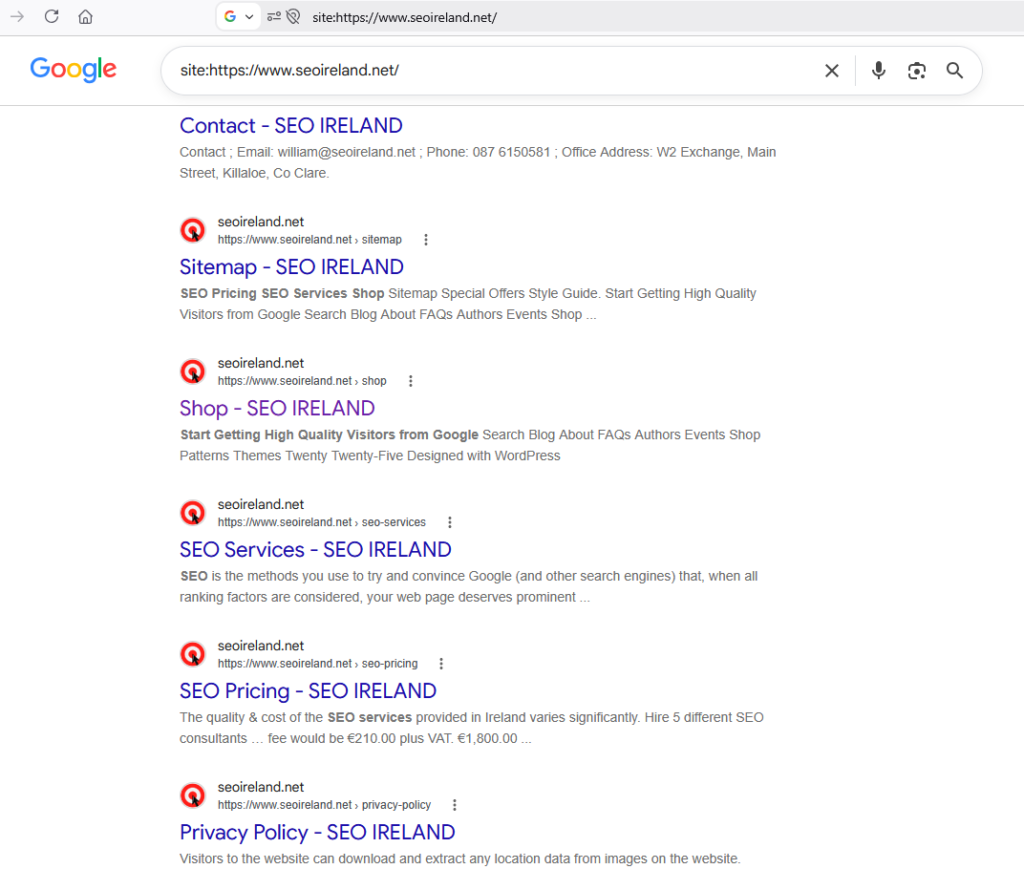Click the browser forward arrow
This screenshot has width=1024, height=890.
(18, 16)
